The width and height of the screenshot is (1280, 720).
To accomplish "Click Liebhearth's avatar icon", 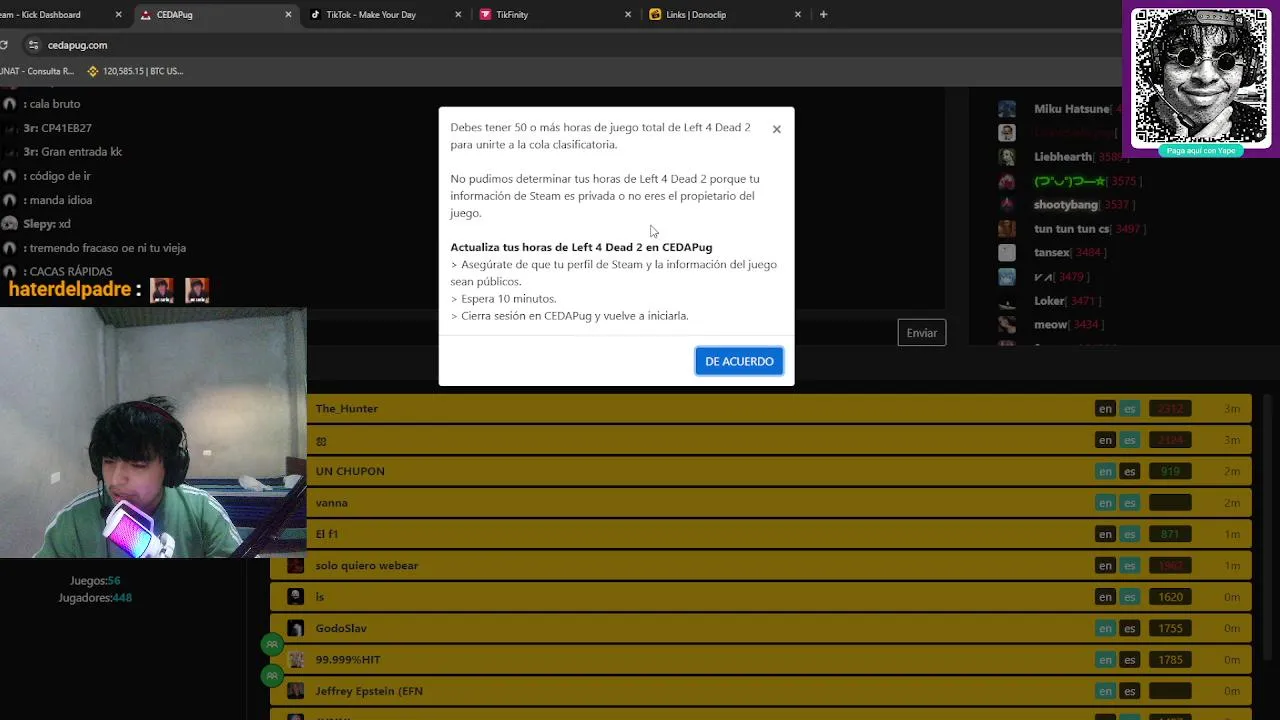I will pos(1007,157).
